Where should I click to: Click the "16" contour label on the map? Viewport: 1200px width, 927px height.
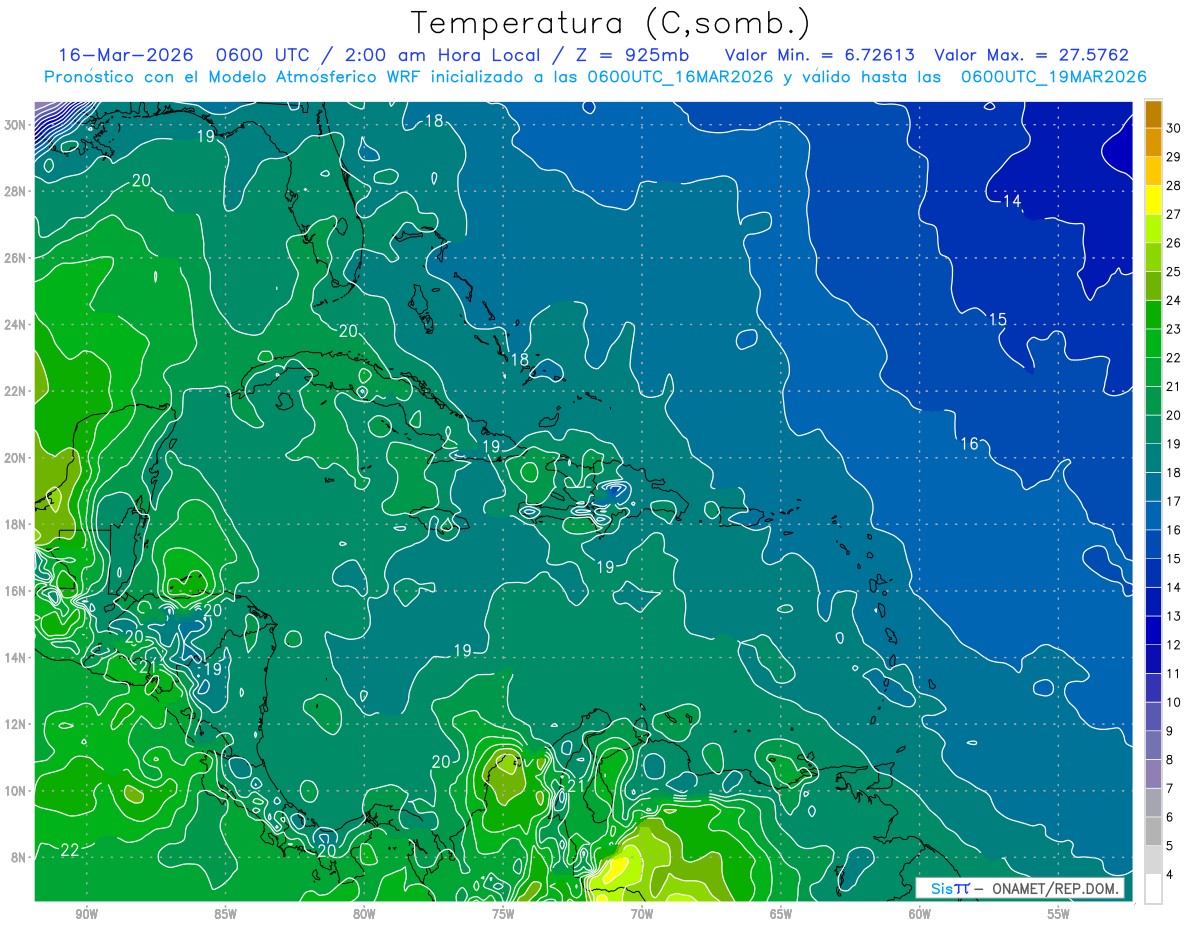pyautogui.click(x=969, y=443)
